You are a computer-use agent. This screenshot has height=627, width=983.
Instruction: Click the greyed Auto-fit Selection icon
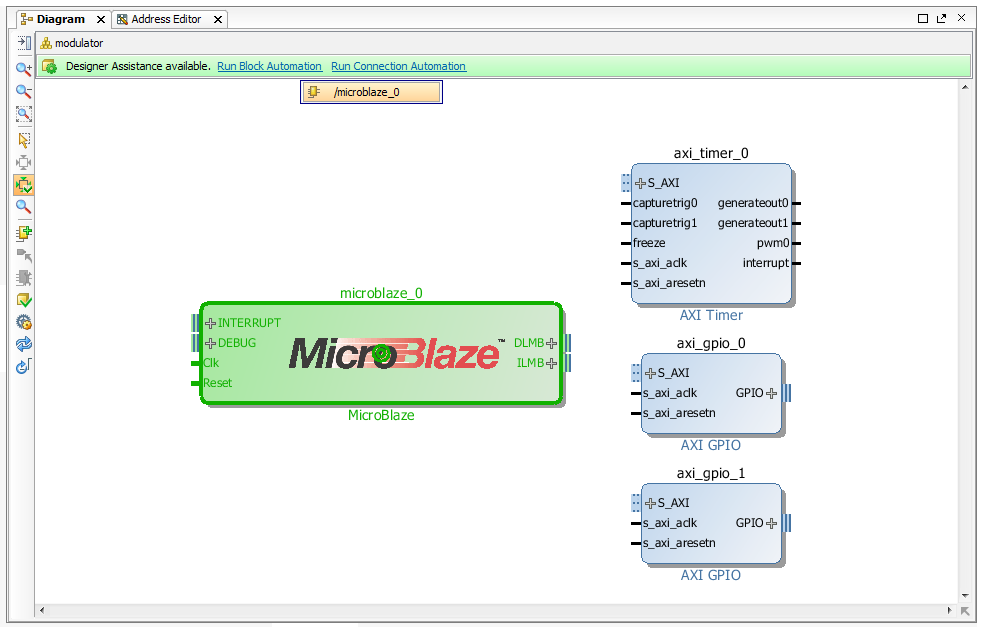point(24,162)
